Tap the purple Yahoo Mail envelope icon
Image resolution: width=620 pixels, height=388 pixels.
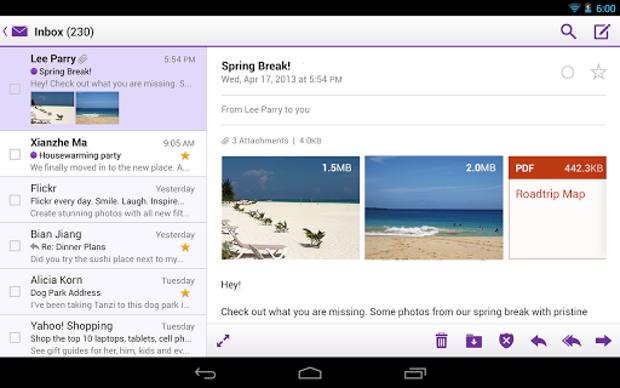click(20, 31)
